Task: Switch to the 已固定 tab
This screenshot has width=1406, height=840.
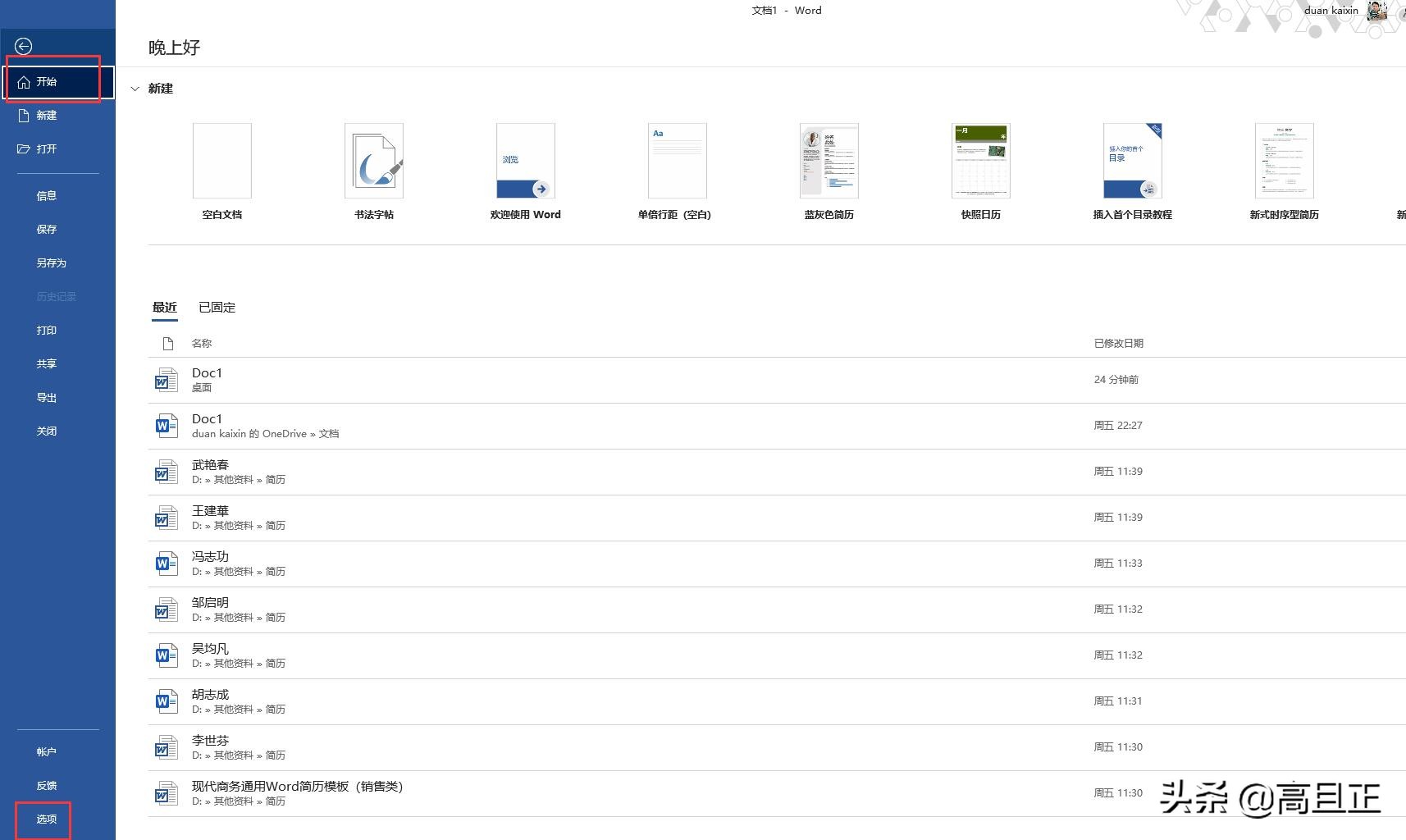Action: 217,308
